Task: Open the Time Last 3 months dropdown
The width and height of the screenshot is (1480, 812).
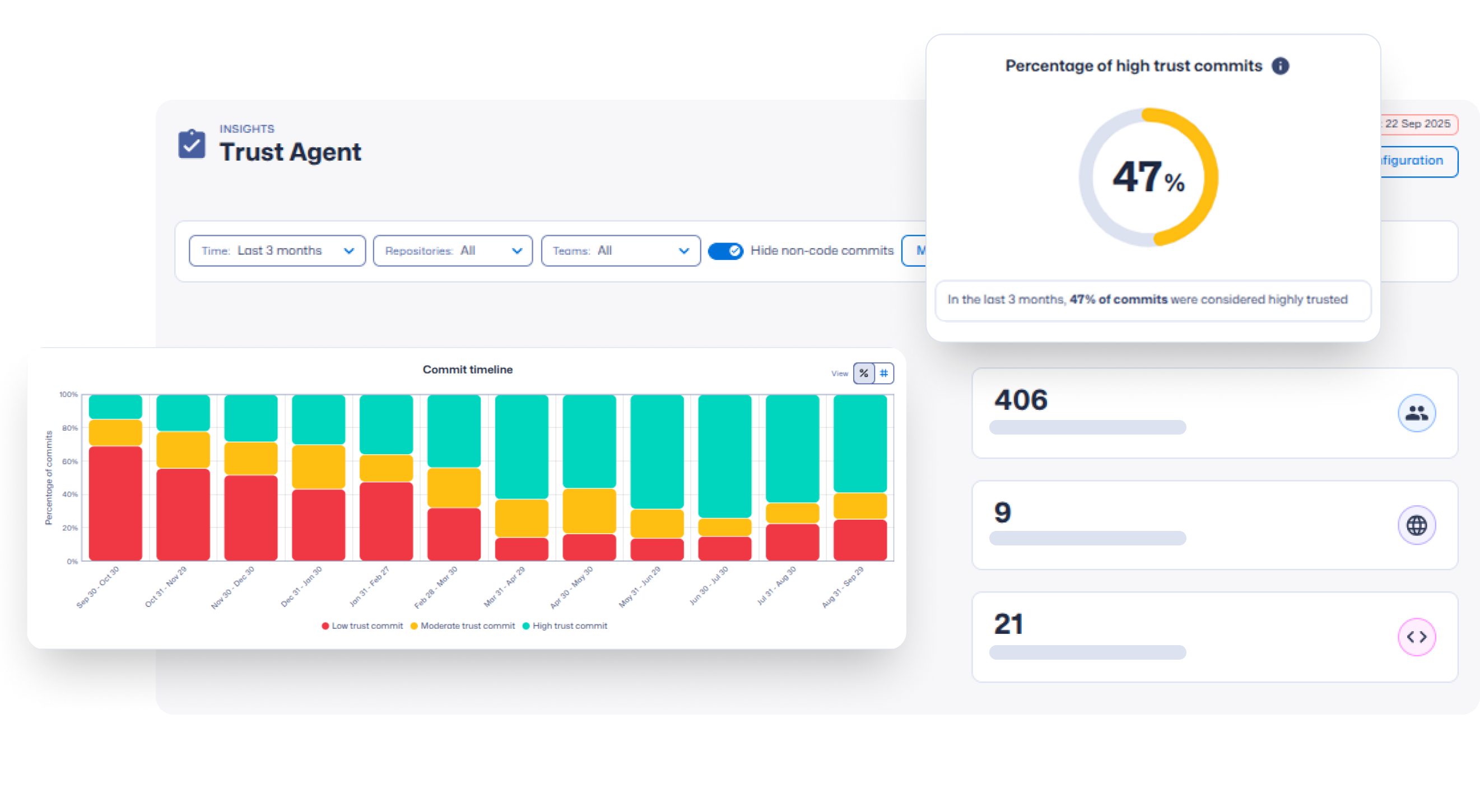Action: tap(277, 251)
